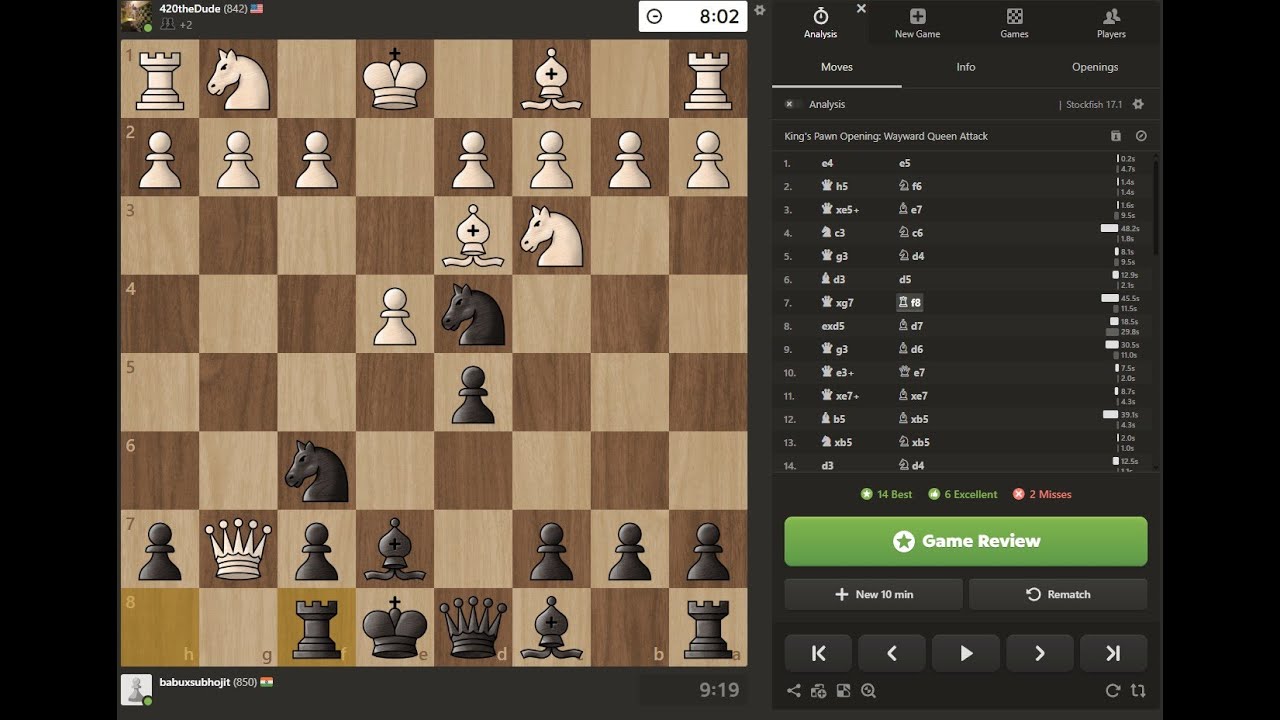Select black's move d5 in row 6
The height and width of the screenshot is (720, 1280).
pyautogui.click(x=905, y=279)
